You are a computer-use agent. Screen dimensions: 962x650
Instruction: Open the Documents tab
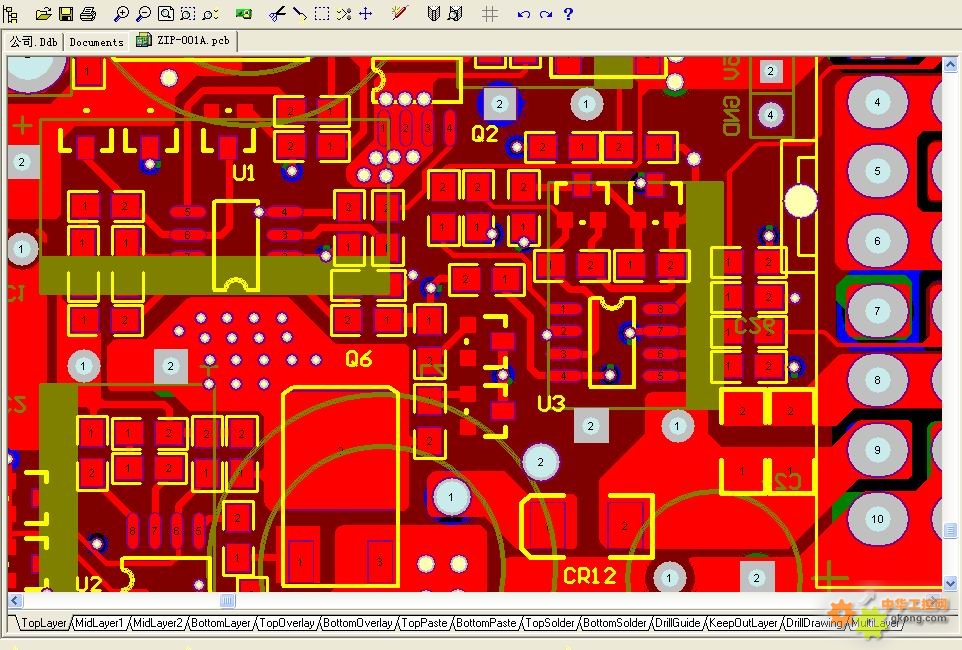click(x=96, y=42)
